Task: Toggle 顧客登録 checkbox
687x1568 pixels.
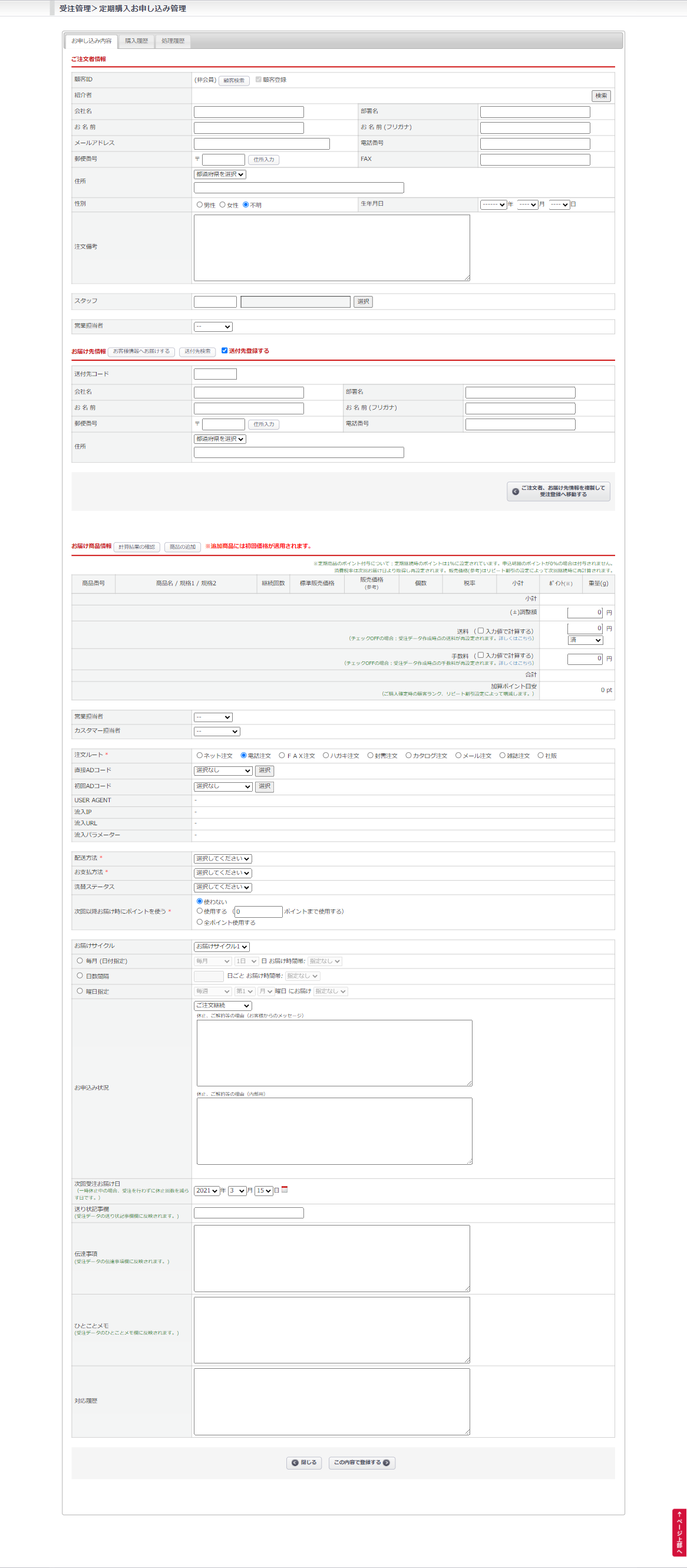Action: coord(259,79)
